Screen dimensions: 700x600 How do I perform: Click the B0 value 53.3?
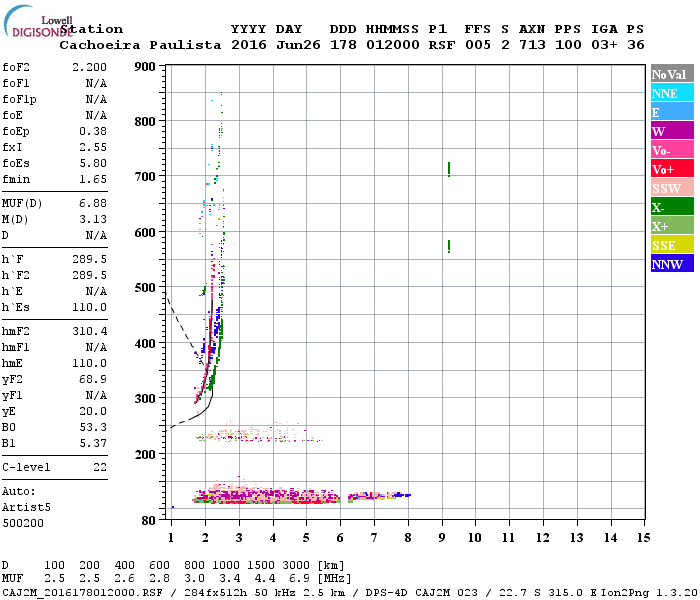click(x=93, y=428)
